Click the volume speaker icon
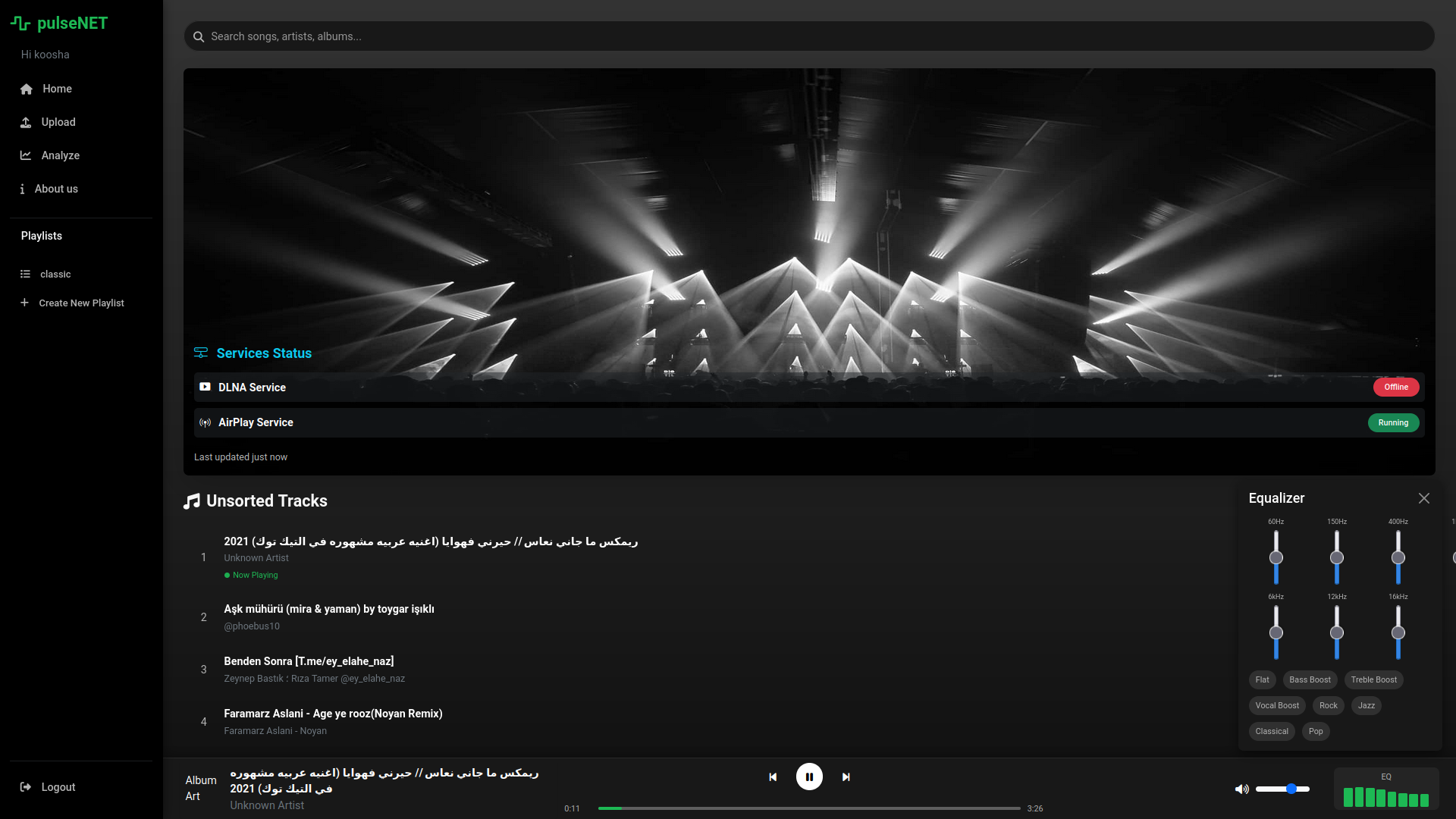 [1242, 789]
